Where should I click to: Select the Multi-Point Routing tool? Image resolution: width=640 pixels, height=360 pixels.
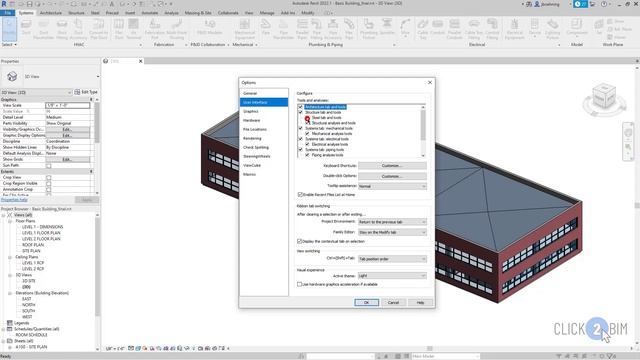coord(176,29)
